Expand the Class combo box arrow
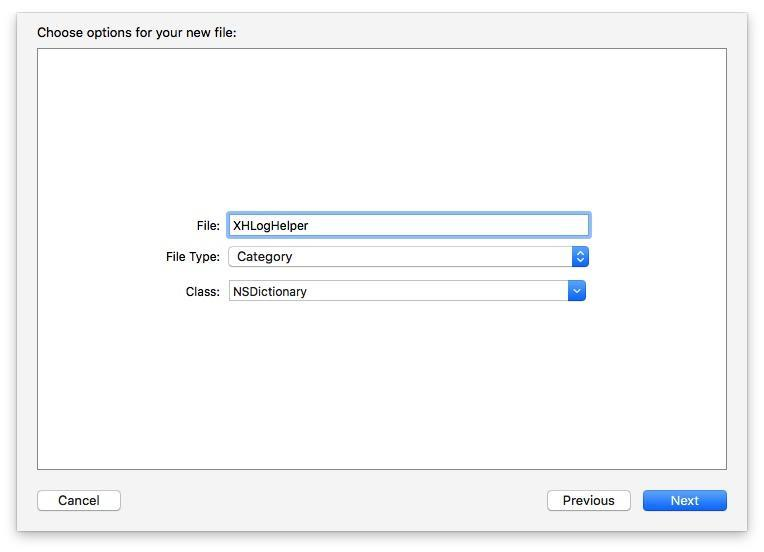The height and width of the screenshot is (552, 764). point(576,291)
